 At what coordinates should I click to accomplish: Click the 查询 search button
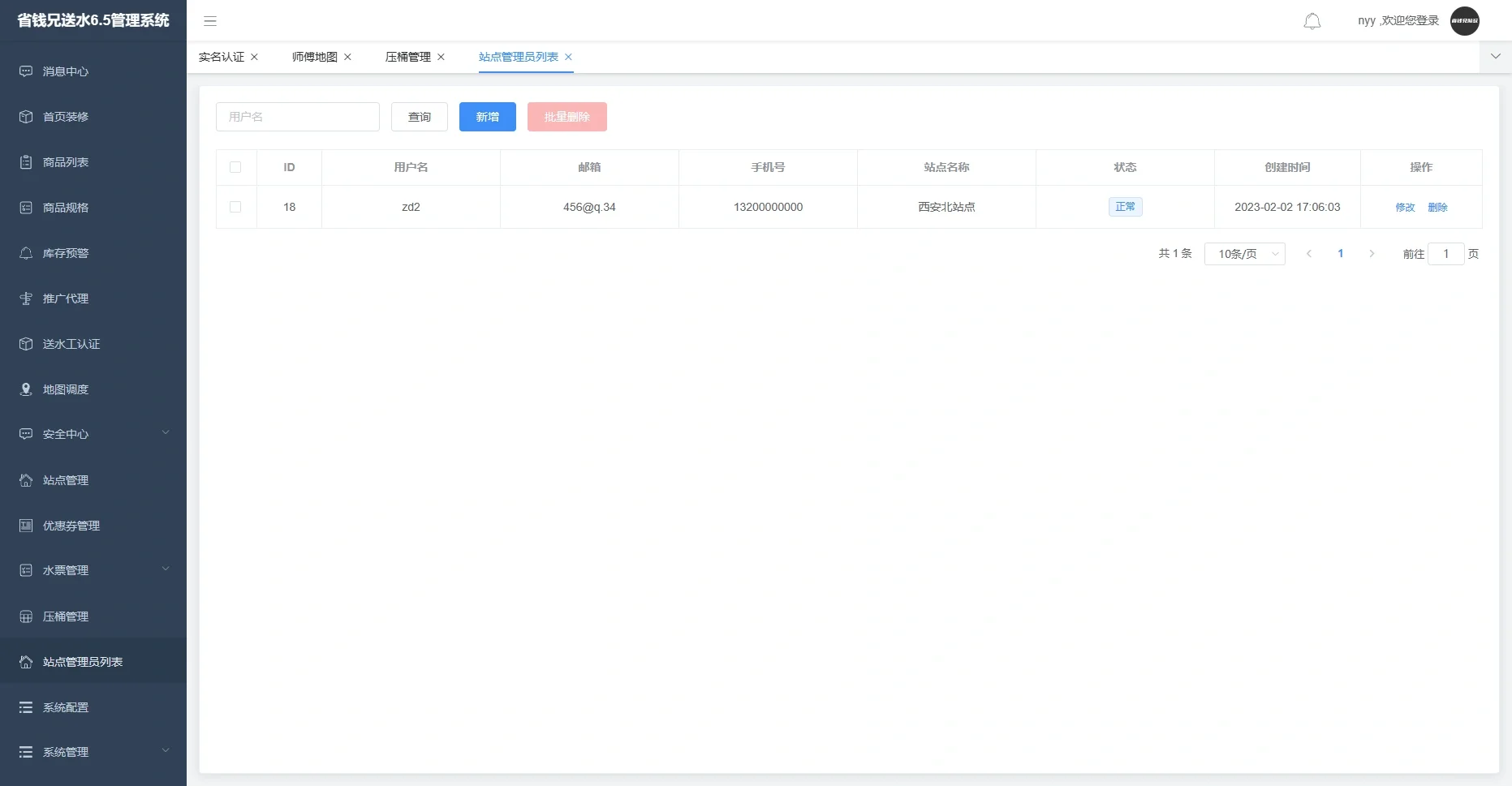click(419, 117)
